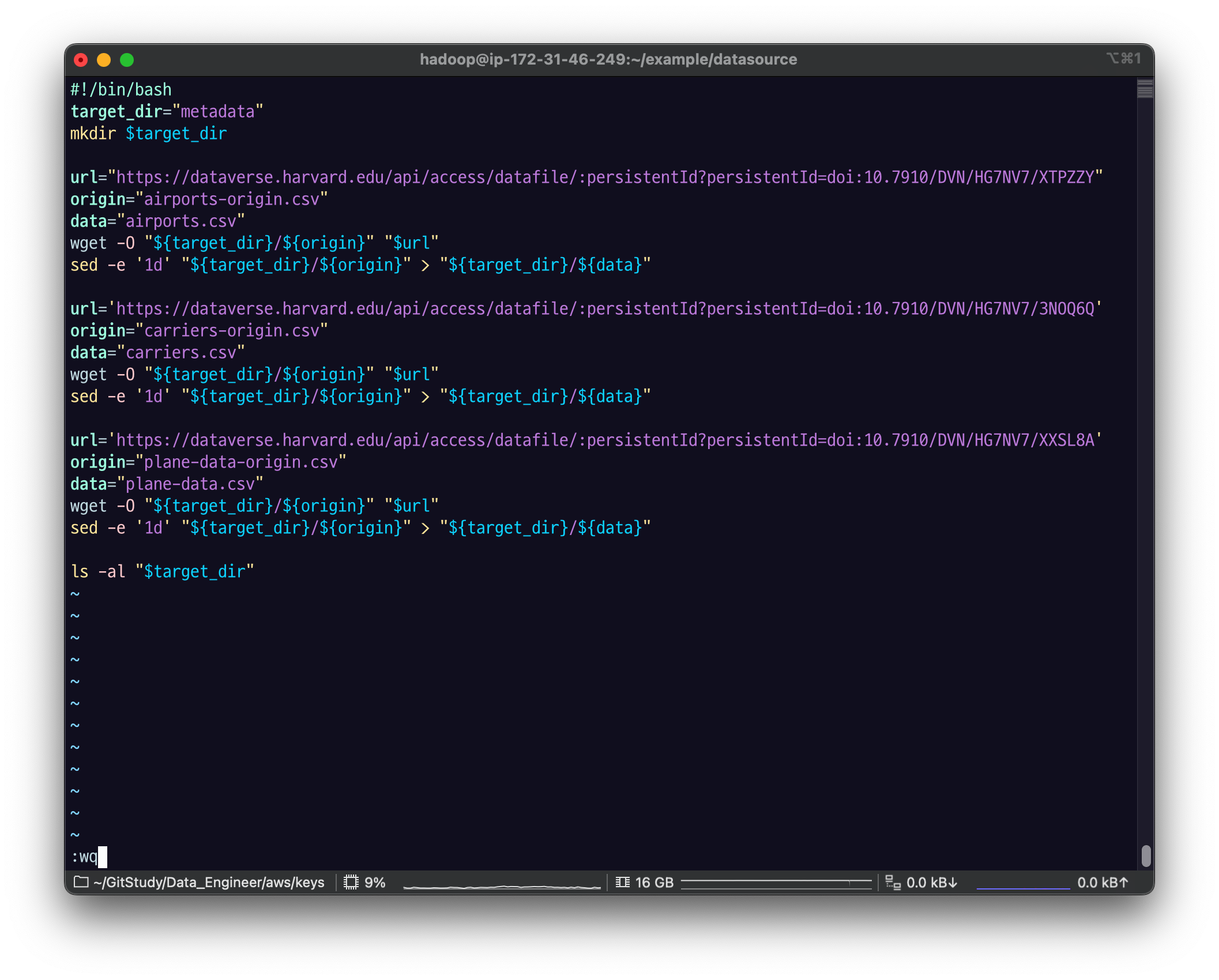The width and height of the screenshot is (1219, 980).
Task: Click the hadoop@ip-172-31-46-249 window title
Action: pyautogui.click(x=608, y=59)
